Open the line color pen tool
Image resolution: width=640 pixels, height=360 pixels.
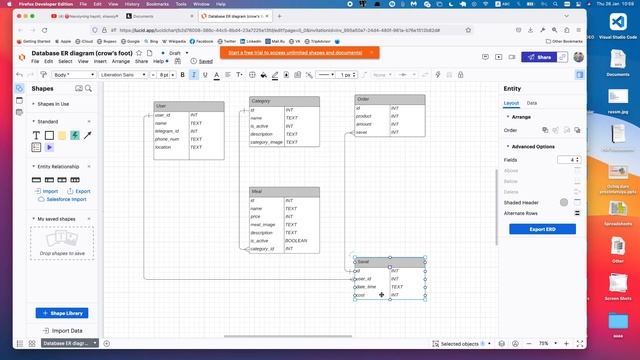pos(275,75)
